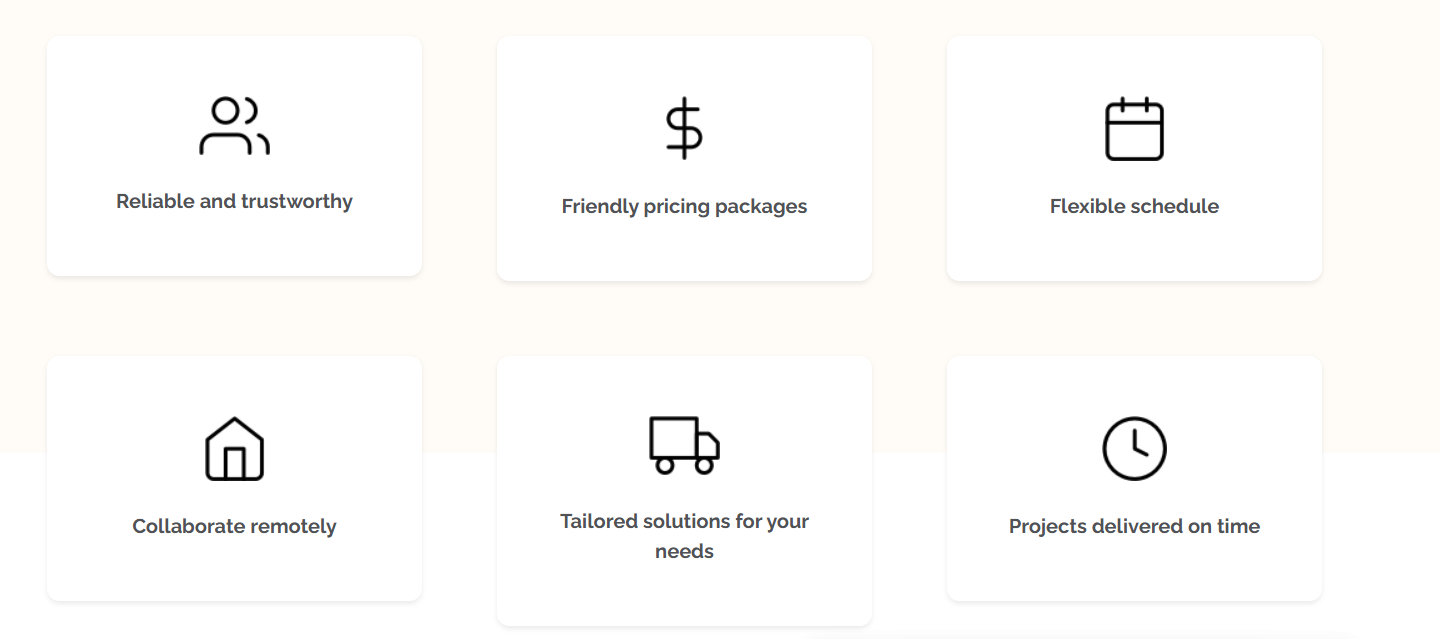Click the 'Flexible schedule' heading
This screenshot has width=1440, height=639.
point(1134,207)
